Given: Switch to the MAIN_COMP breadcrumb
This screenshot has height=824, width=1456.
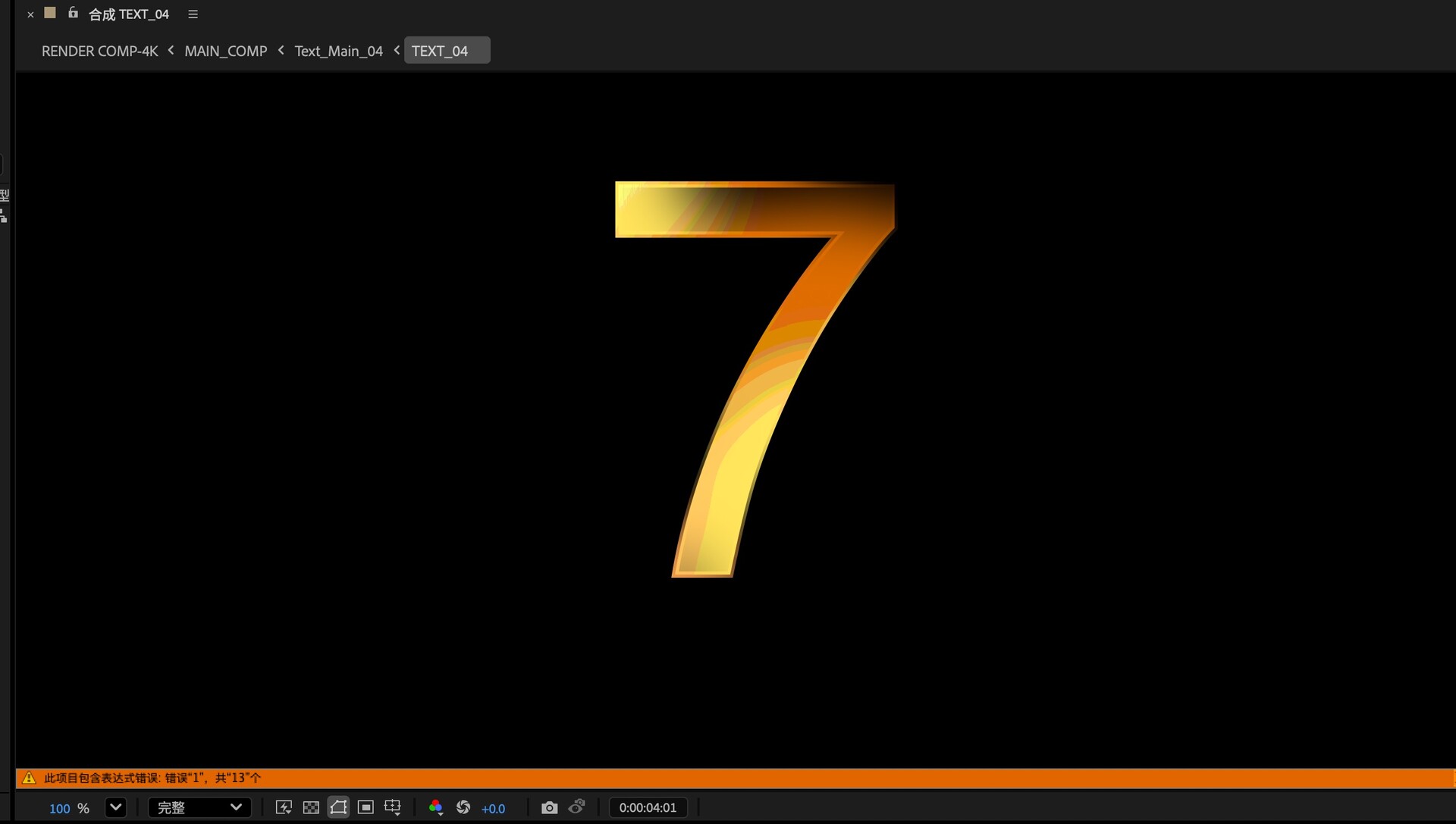Looking at the screenshot, I should coord(226,51).
